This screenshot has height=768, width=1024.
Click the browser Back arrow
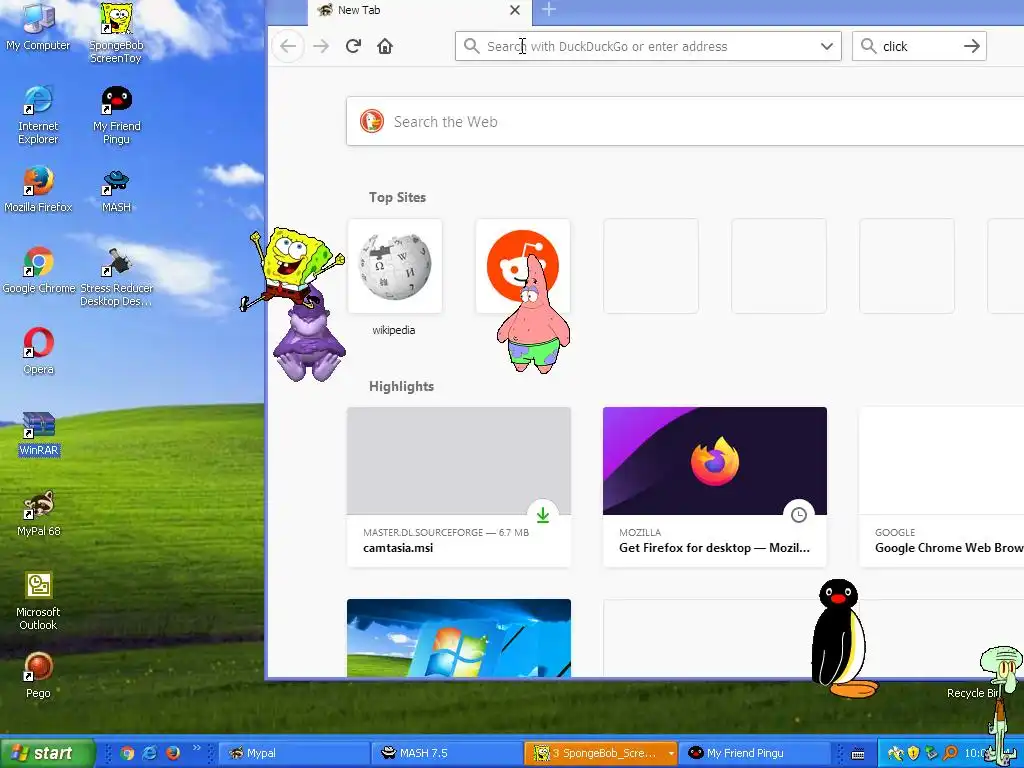coord(288,46)
